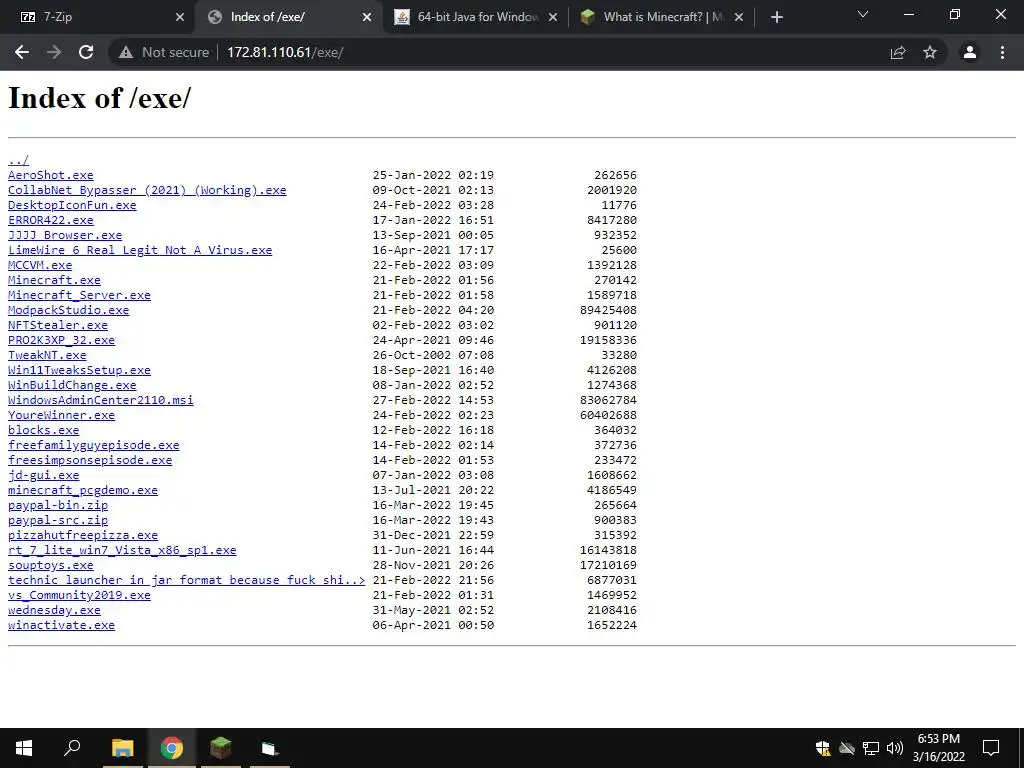
Task: Download WindowsAdminCenter2110.msi
Action: [x=101, y=400]
